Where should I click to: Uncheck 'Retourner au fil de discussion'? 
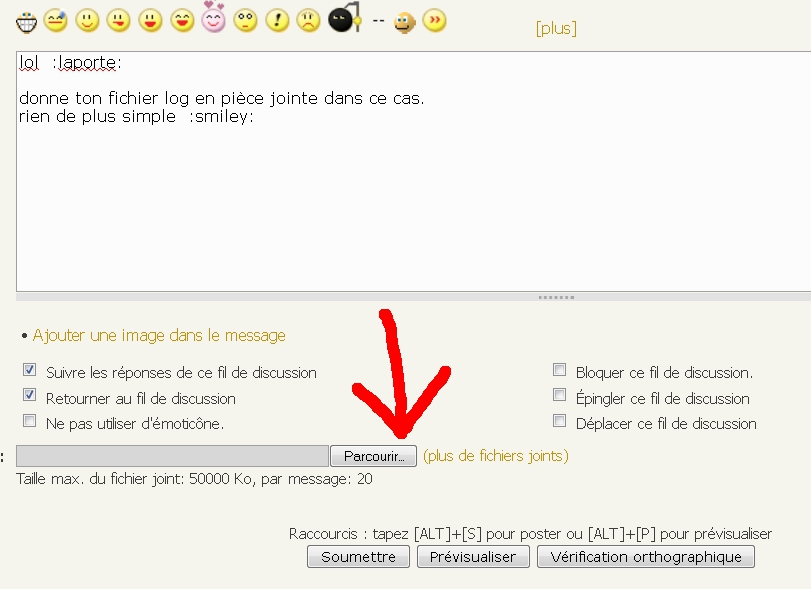(29, 395)
